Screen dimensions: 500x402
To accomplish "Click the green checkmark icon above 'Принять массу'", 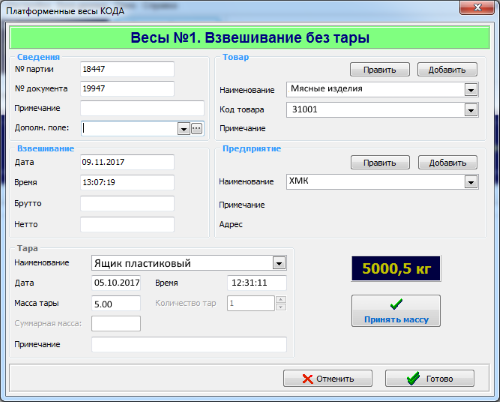I will tap(396, 304).
